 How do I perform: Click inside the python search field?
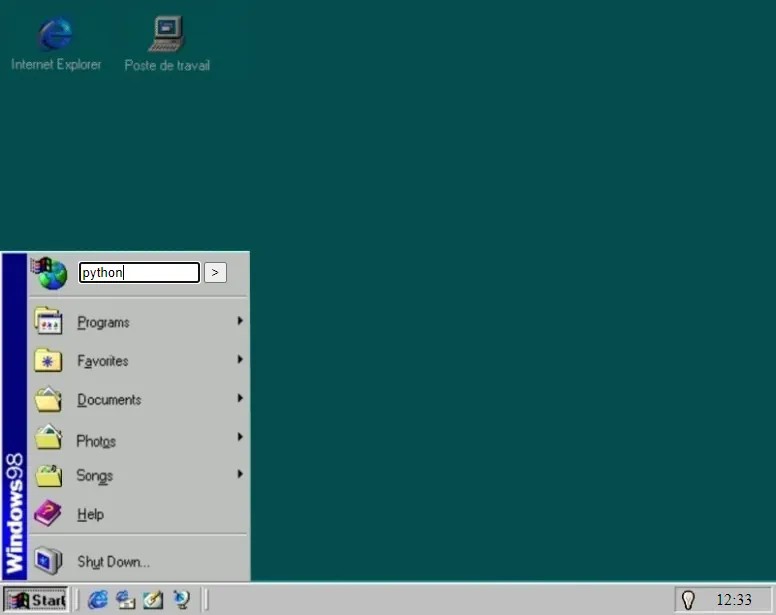(139, 273)
